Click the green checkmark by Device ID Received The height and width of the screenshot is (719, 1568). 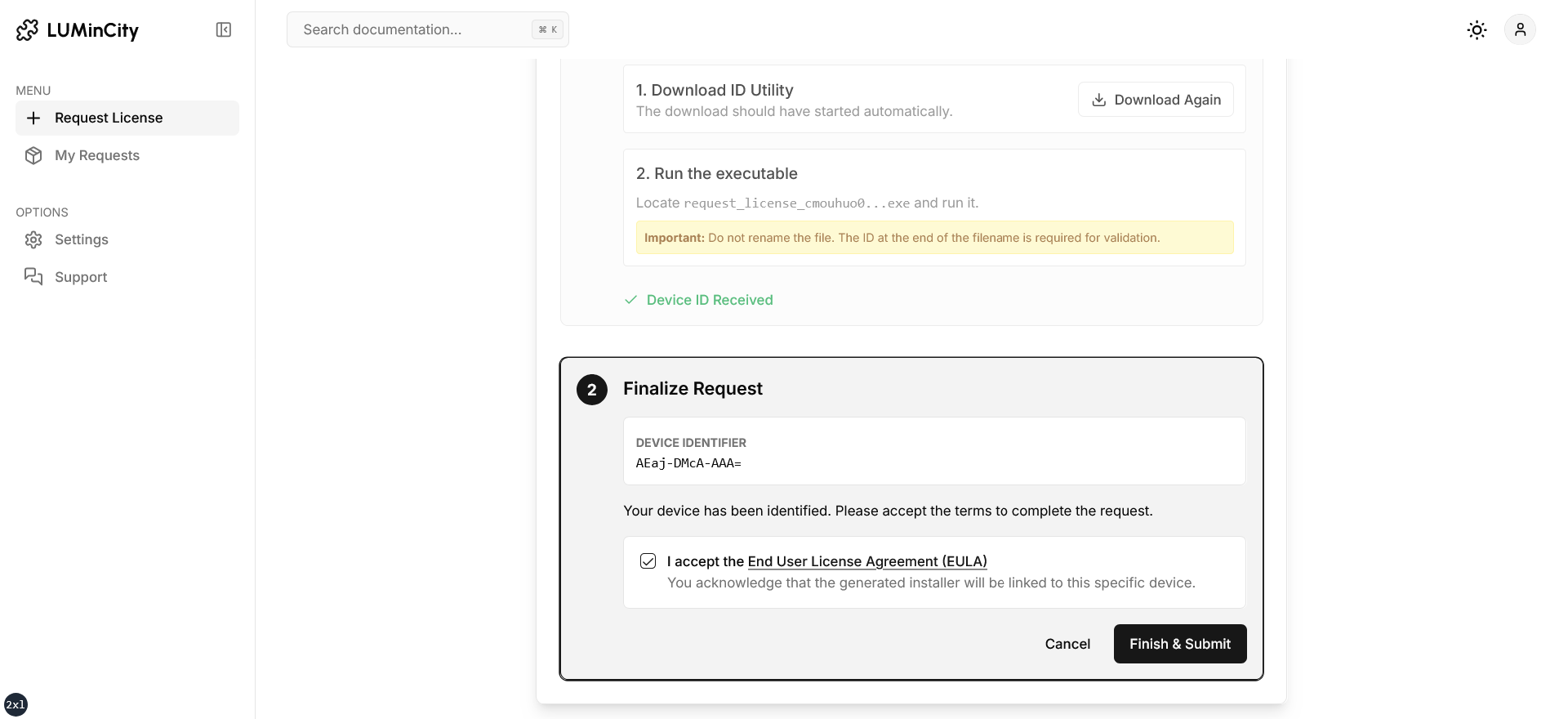630,300
